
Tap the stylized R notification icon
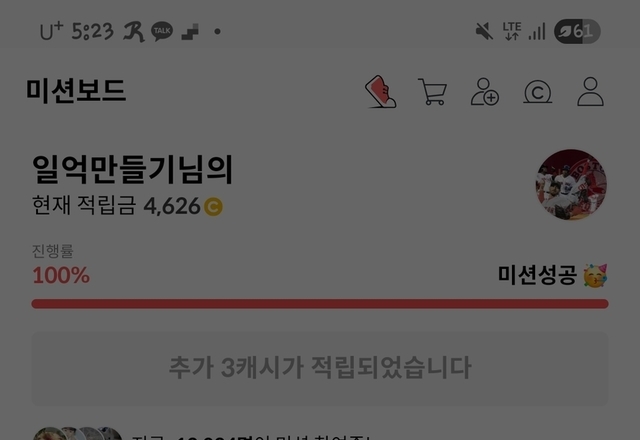pyautogui.click(x=134, y=31)
